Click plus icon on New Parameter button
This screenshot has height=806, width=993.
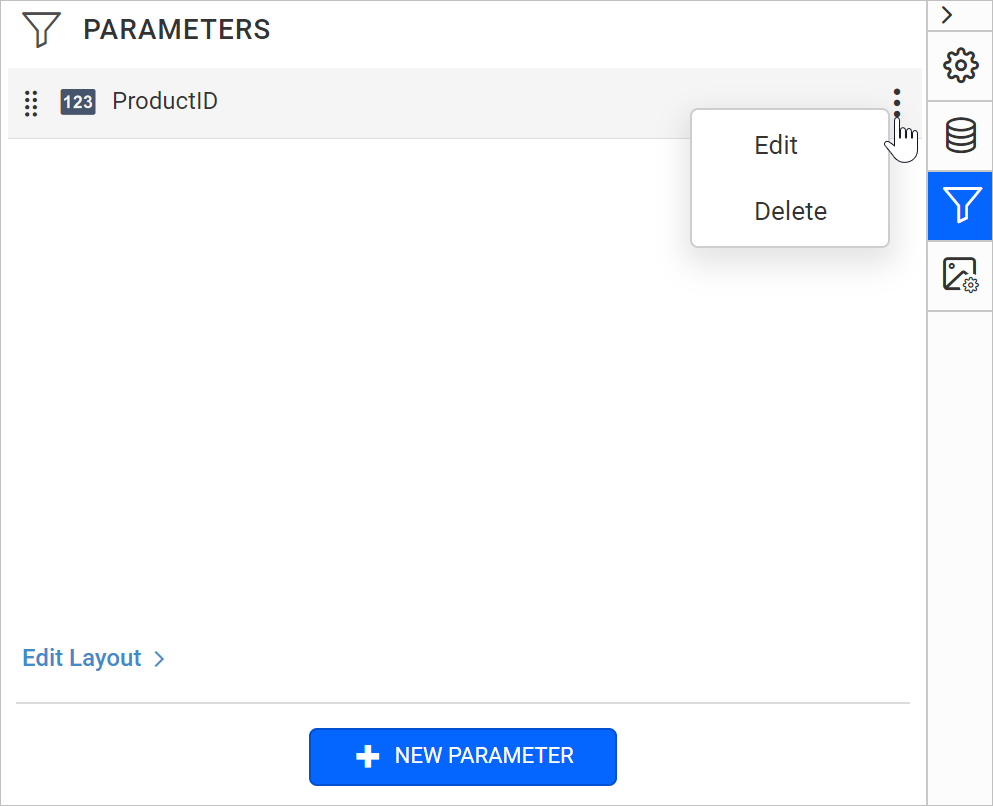tap(368, 757)
